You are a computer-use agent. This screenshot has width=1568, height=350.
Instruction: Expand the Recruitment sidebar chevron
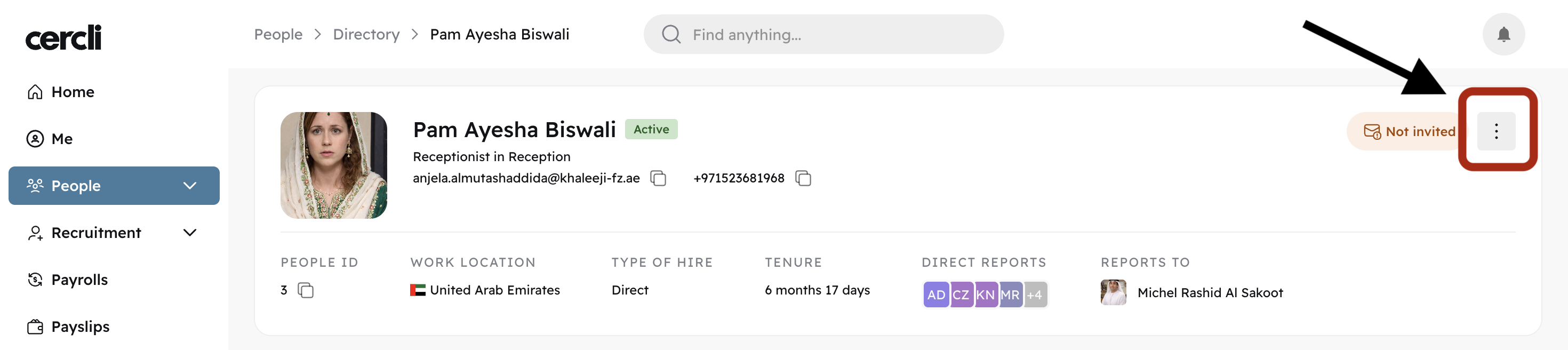point(190,233)
